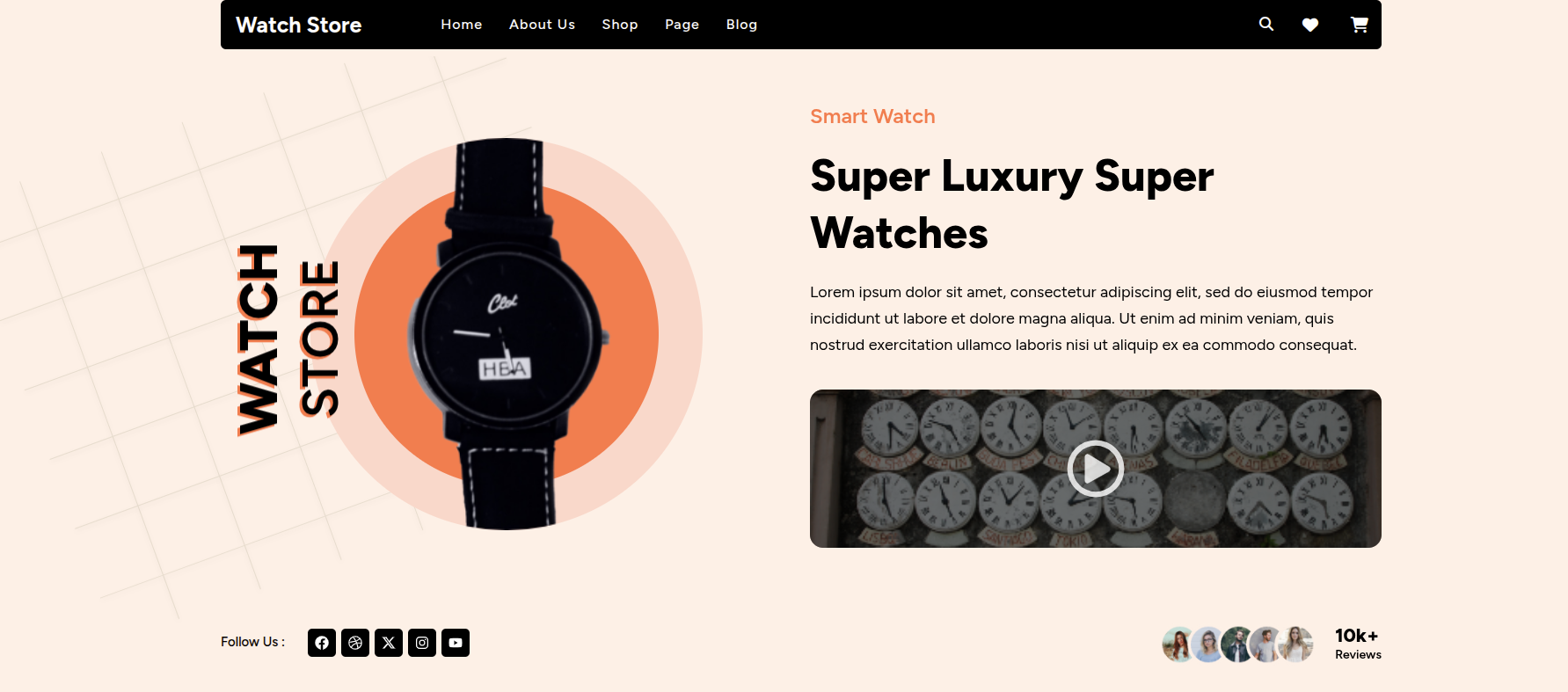
Task: Click the Smart Watch label
Action: click(x=872, y=116)
